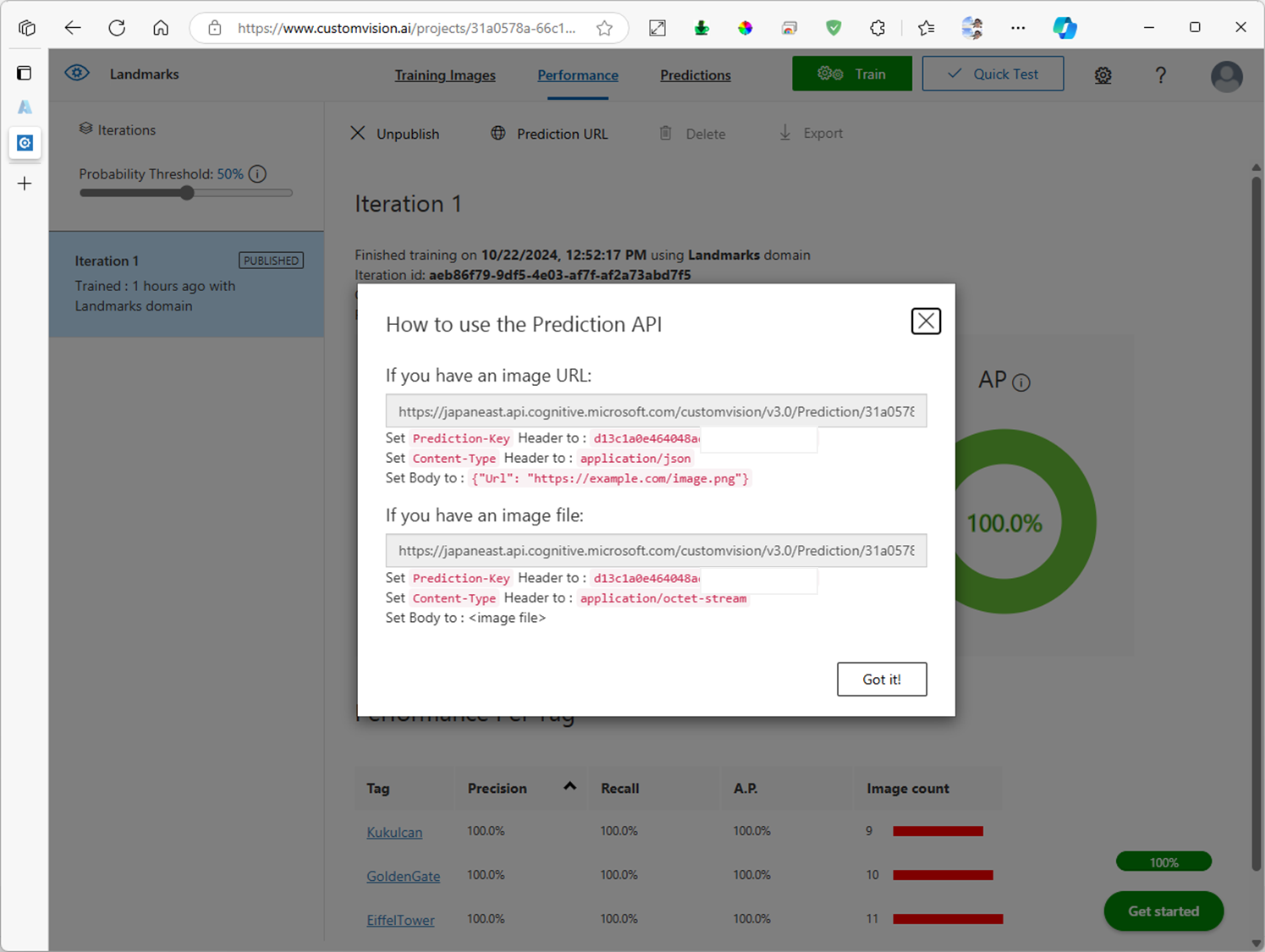Screen dimensions: 1265x952
Task: Add page to favorites star icon
Action: (x=604, y=28)
